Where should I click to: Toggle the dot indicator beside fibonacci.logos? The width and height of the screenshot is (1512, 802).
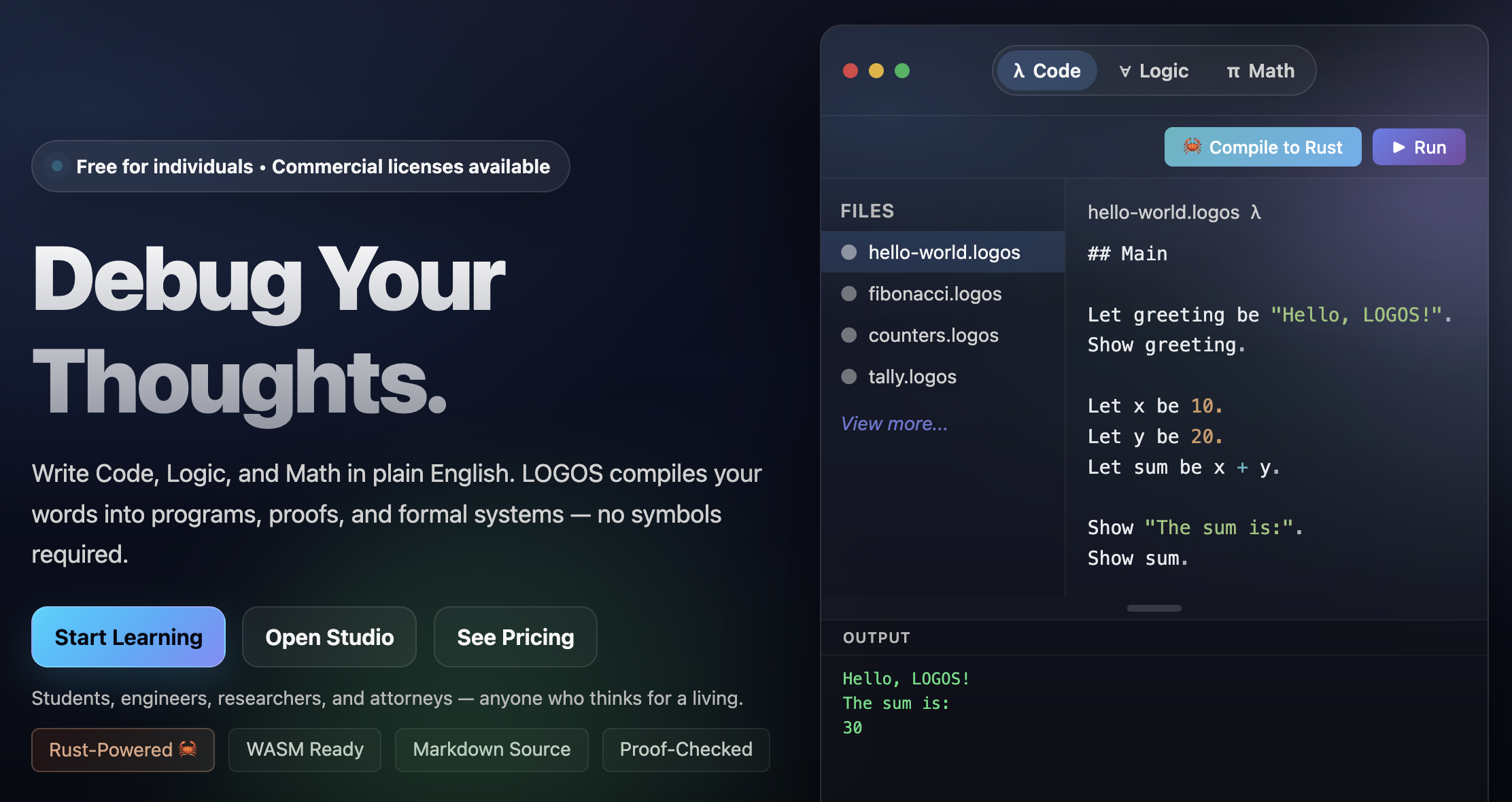click(x=848, y=294)
